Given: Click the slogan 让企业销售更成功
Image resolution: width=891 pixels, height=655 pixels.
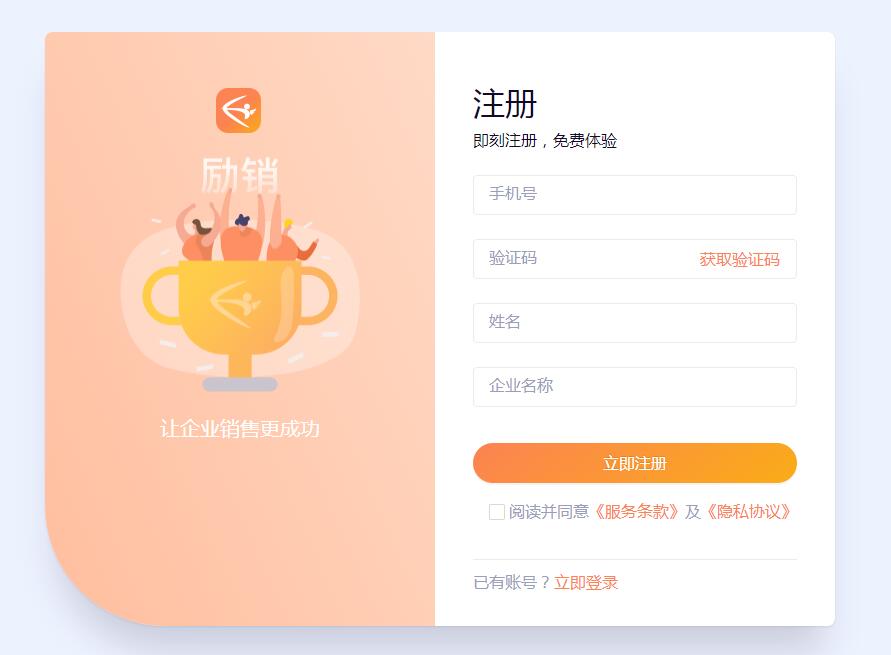Looking at the screenshot, I should click(240, 428).
